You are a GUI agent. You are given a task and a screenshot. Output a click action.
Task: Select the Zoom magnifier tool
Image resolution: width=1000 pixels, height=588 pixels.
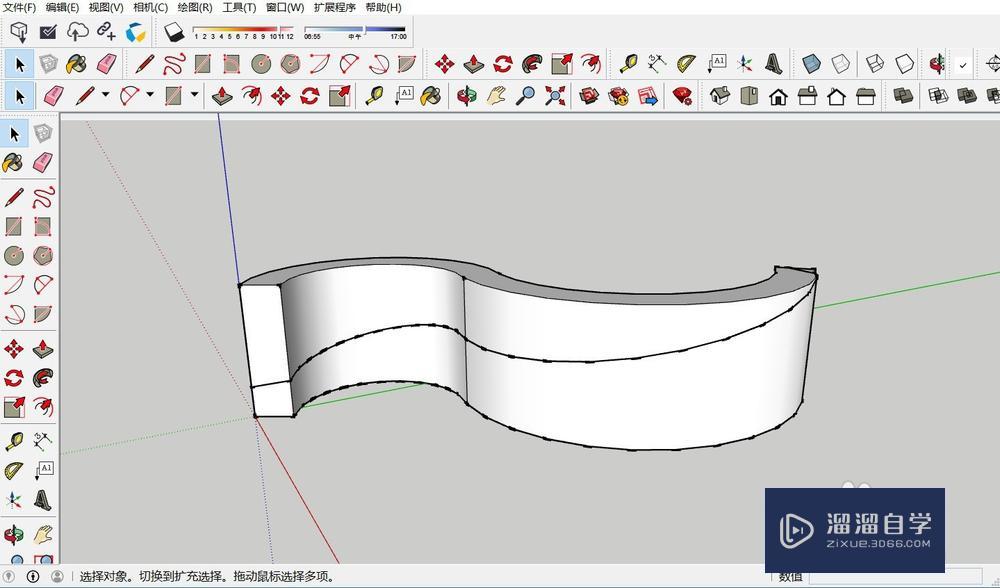pyautogui.click(x=525, y=96)
